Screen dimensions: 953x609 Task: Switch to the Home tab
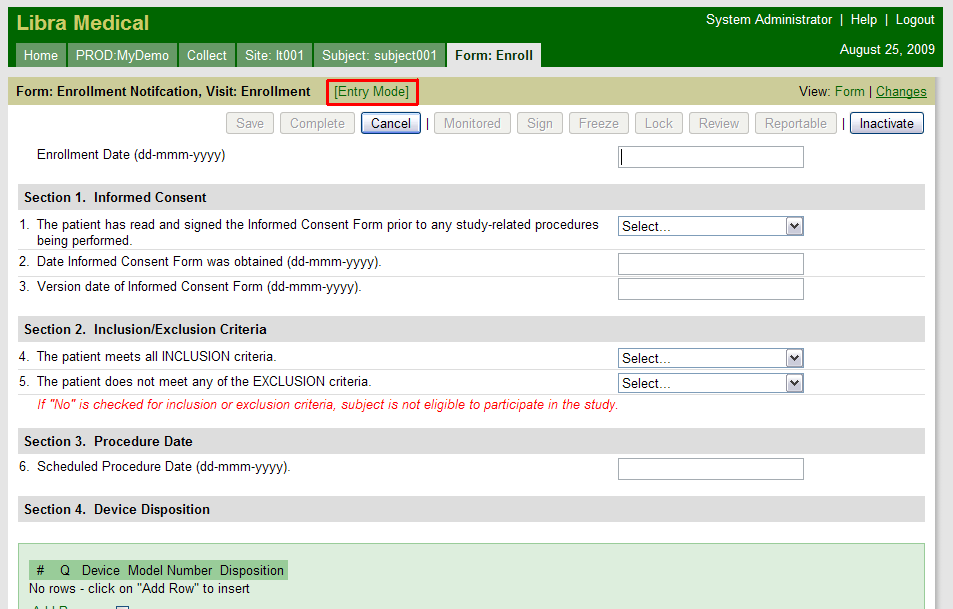tap(41, 56)
